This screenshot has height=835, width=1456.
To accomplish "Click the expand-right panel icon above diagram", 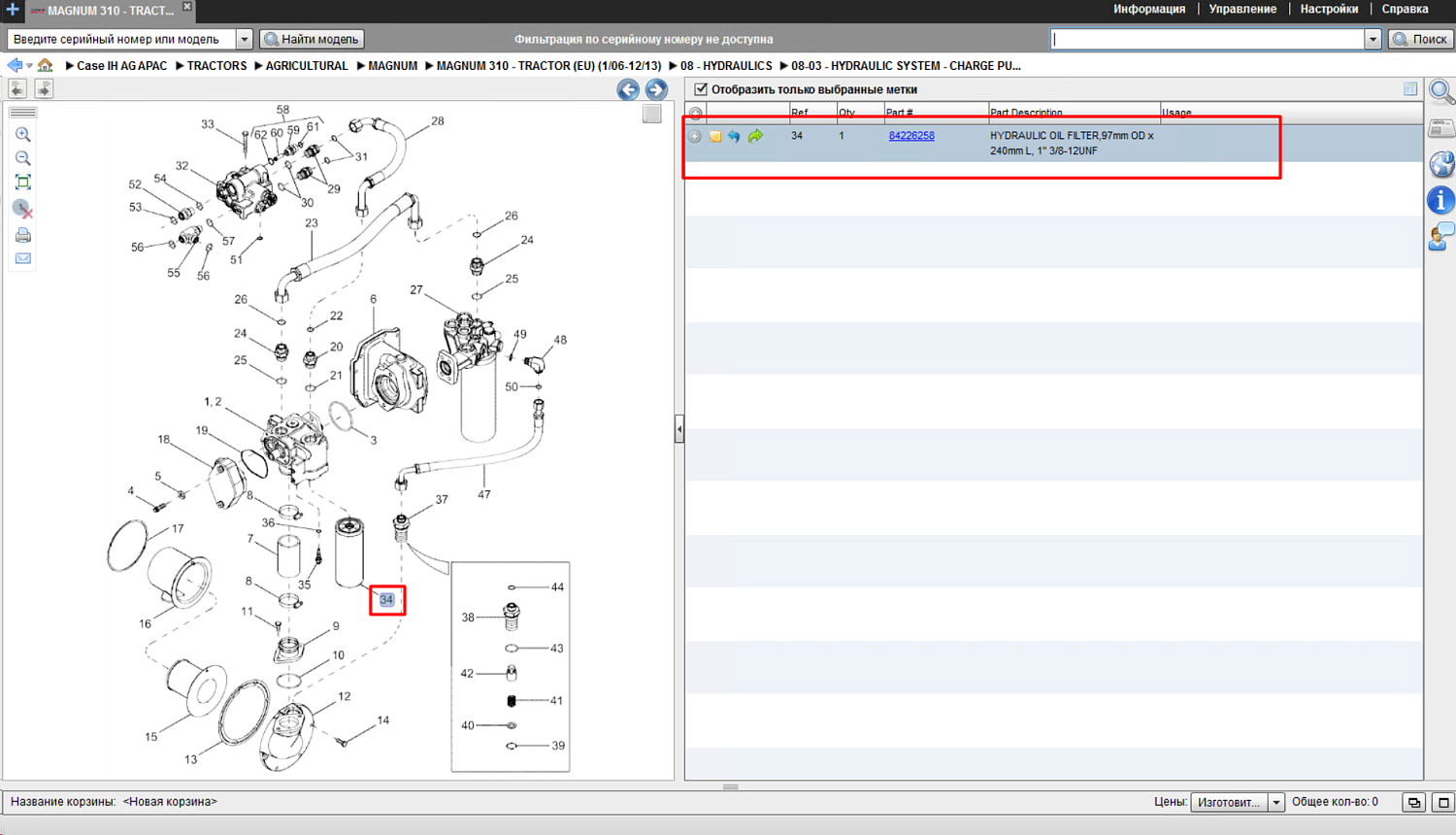I will pos(44,88).
